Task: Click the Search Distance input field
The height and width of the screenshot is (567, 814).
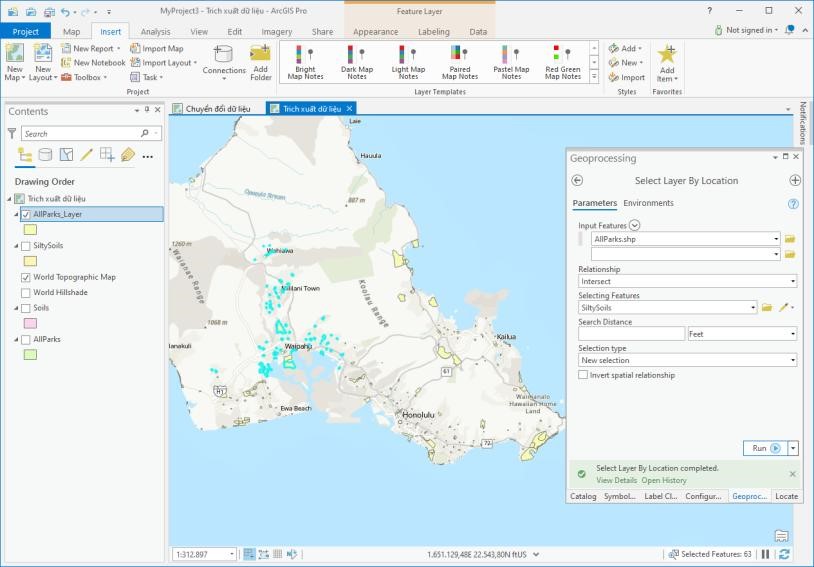Action: (x=631, y=334)
